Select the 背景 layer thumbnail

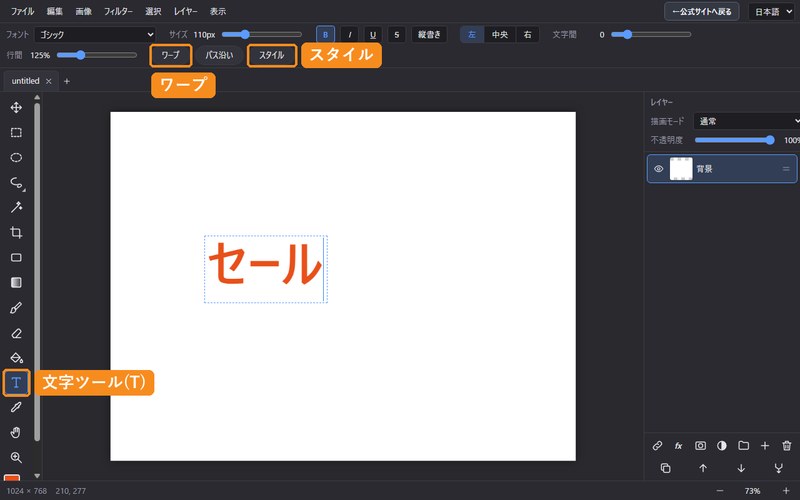point(681,169)
